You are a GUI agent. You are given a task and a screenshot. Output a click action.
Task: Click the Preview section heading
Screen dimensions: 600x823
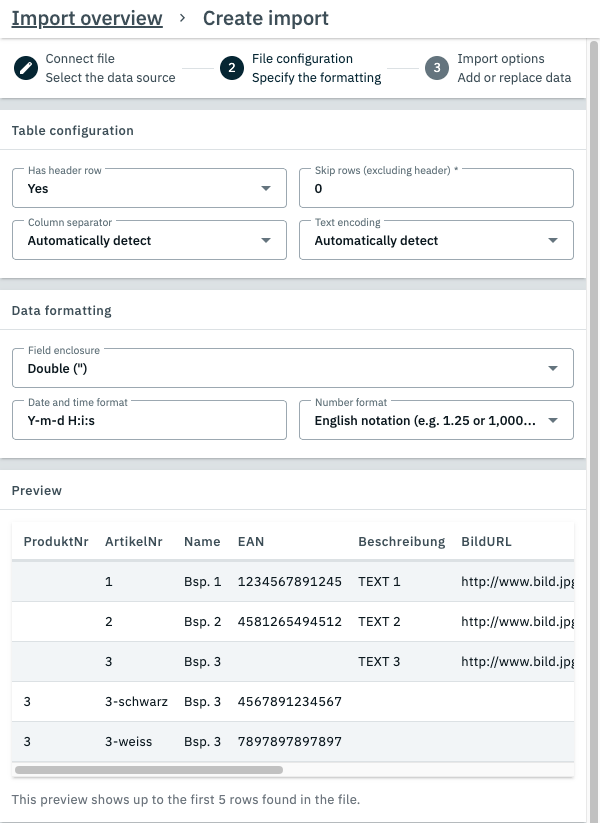[x=37, y=491]
